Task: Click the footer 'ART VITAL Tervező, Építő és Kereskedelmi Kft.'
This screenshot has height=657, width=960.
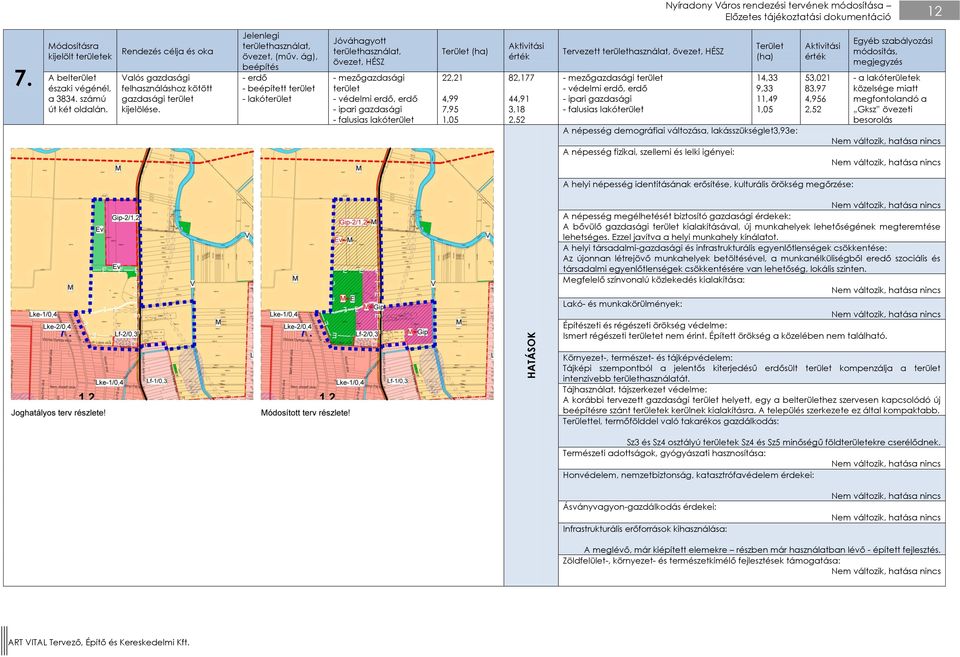Action: [99, 642]
